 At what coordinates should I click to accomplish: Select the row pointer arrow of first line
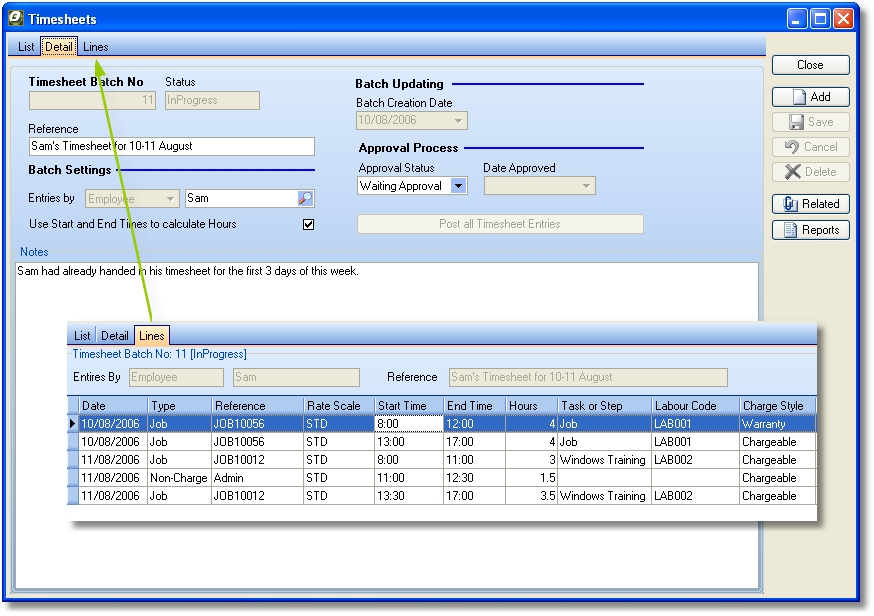73,424
